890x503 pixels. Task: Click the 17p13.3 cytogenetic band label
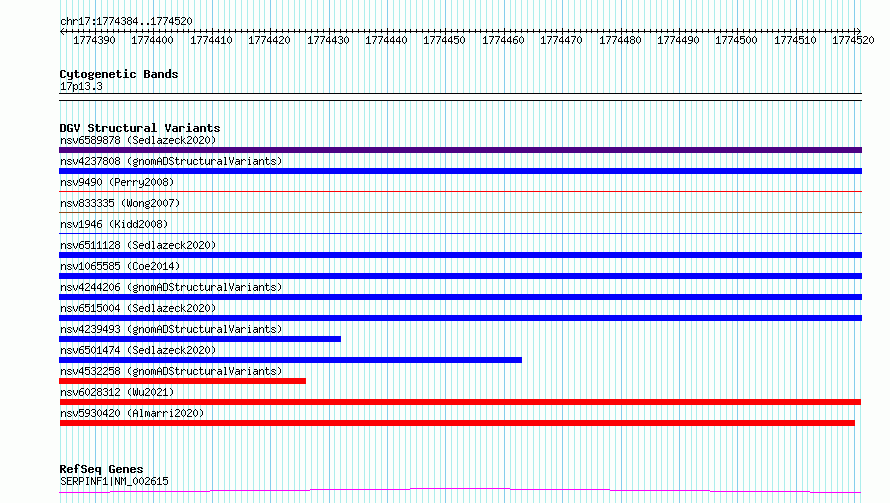(81, 86)
